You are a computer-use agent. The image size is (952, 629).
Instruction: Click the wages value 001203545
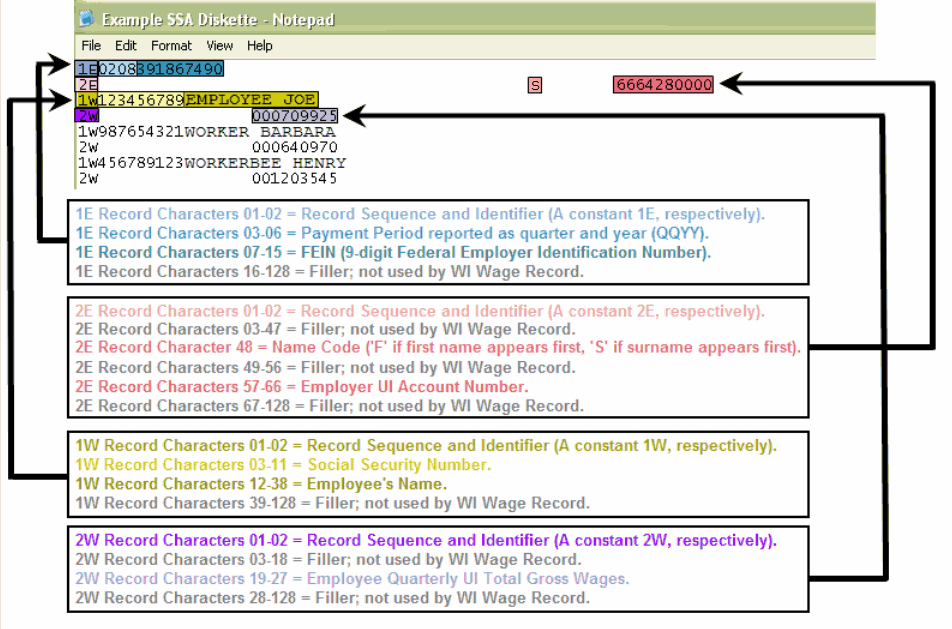[294, 179]
